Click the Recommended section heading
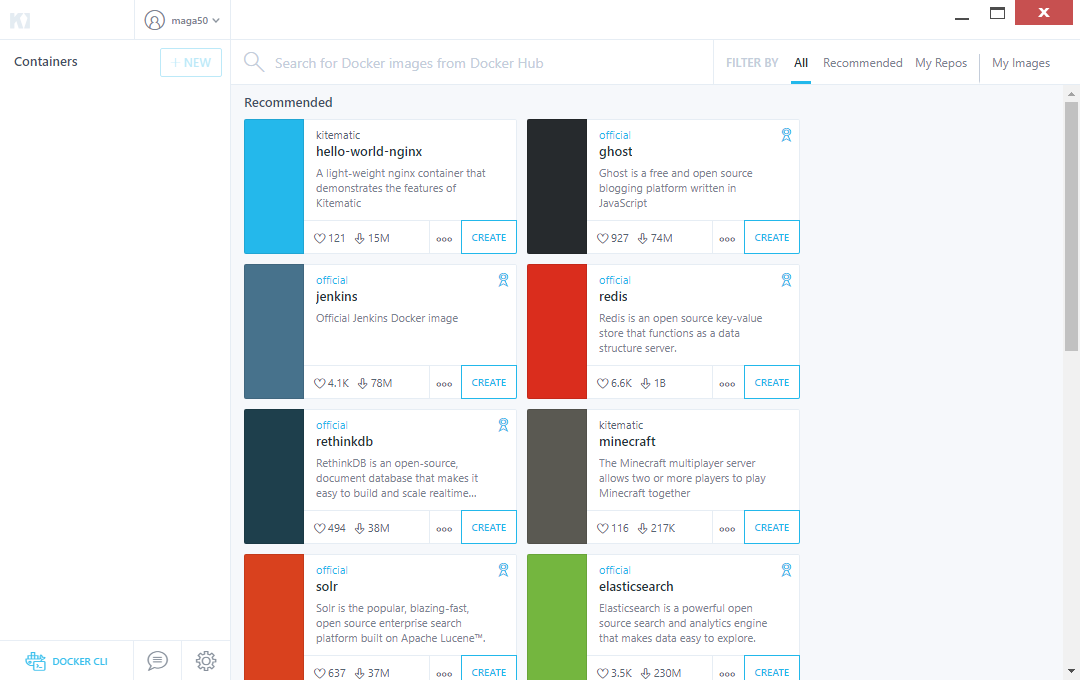 coord(288,102)
